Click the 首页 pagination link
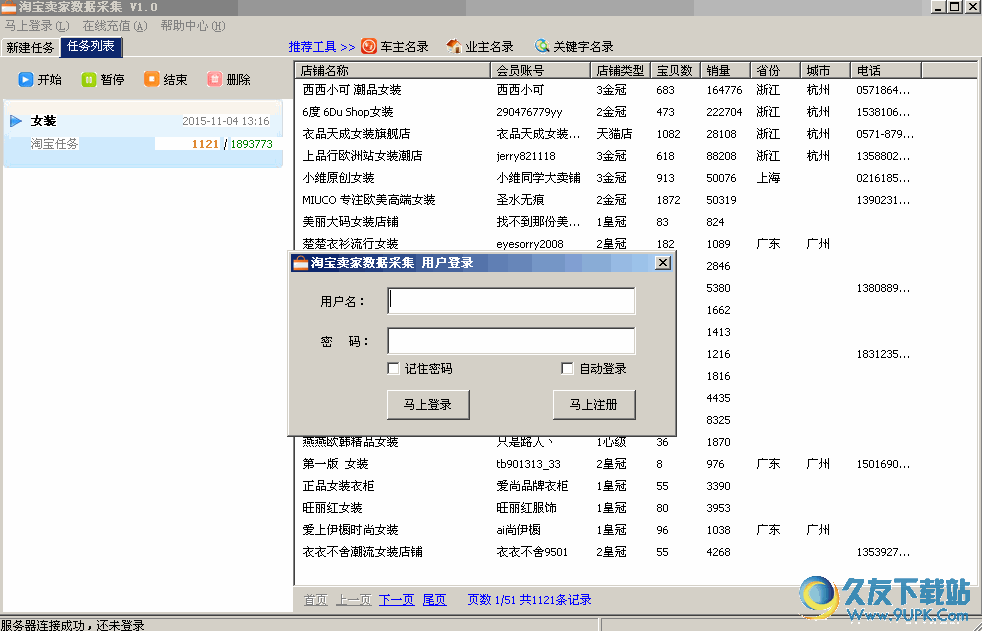This screenshot has height=631, width=982. point(316,600)
